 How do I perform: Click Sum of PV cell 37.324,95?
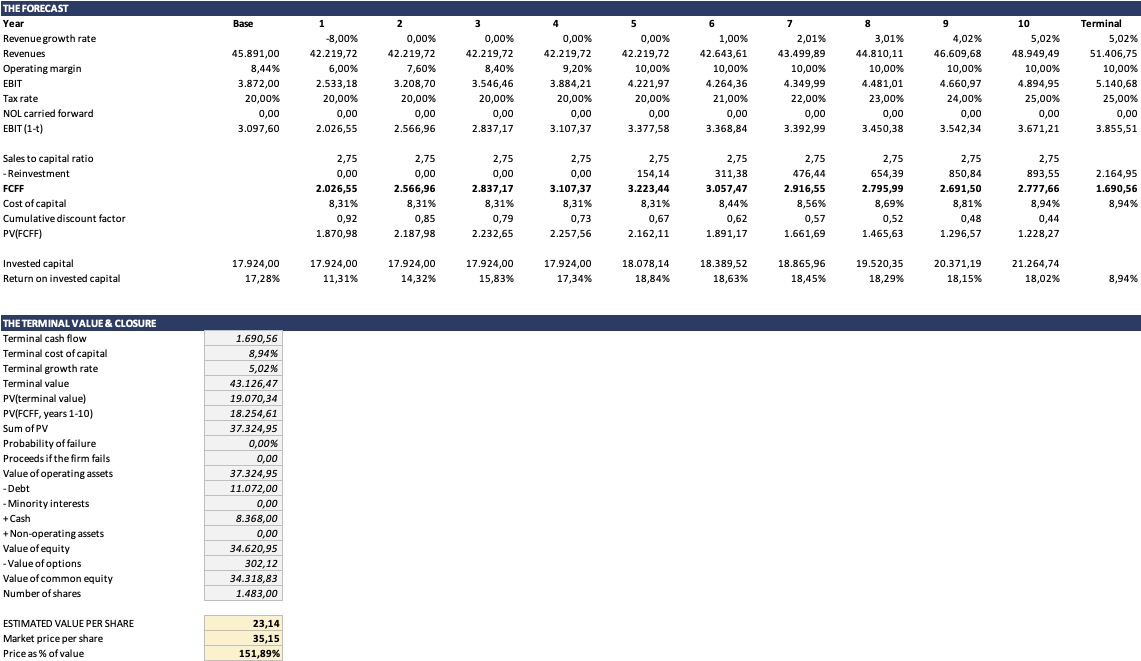(243, 429)
